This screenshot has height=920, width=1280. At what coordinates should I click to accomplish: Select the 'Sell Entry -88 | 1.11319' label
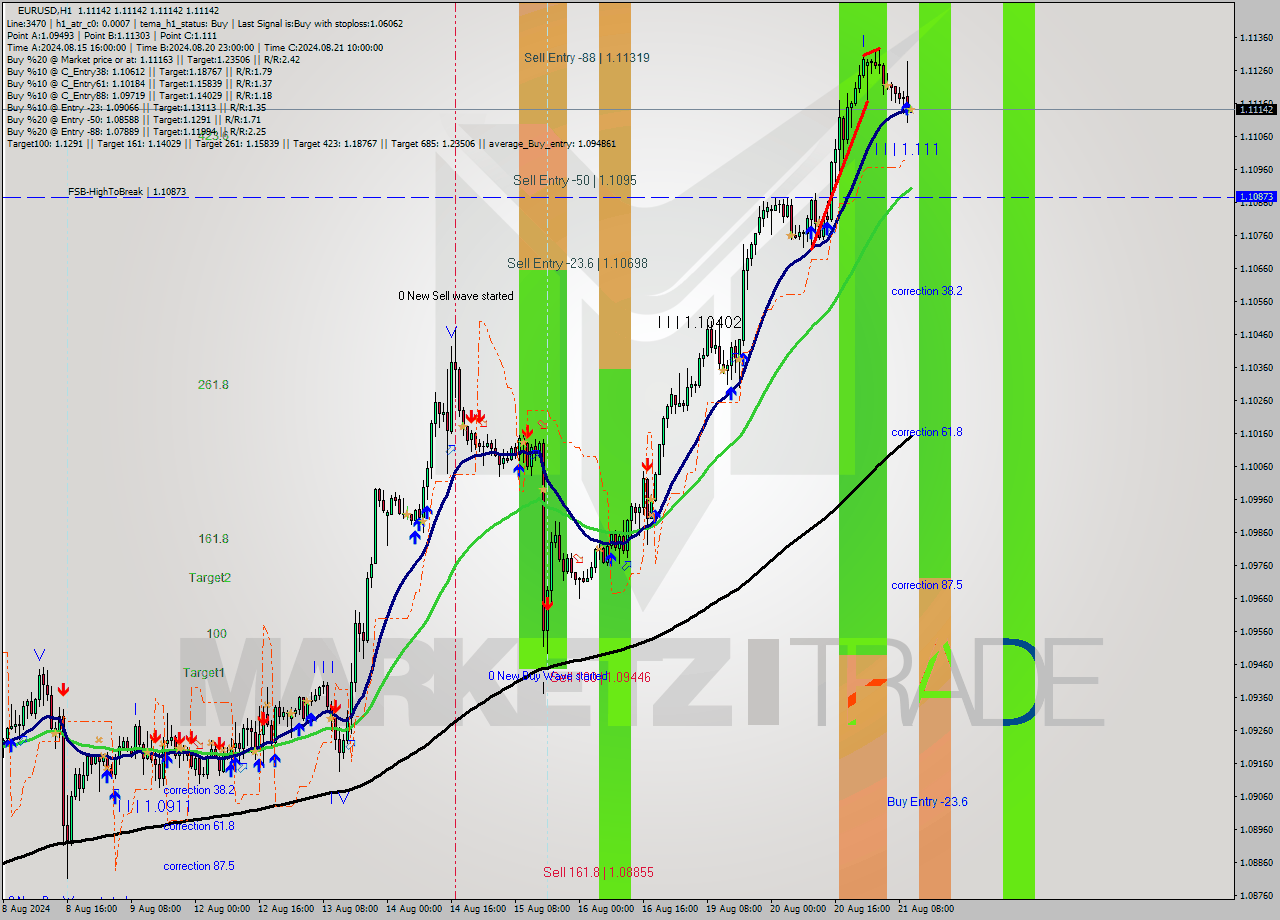587,58
